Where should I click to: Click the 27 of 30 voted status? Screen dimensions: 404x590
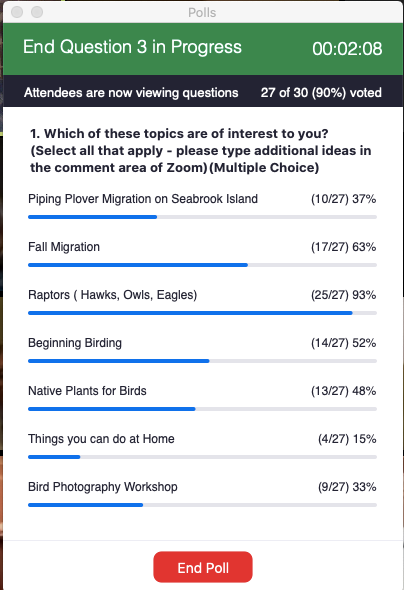click(321, 93)
